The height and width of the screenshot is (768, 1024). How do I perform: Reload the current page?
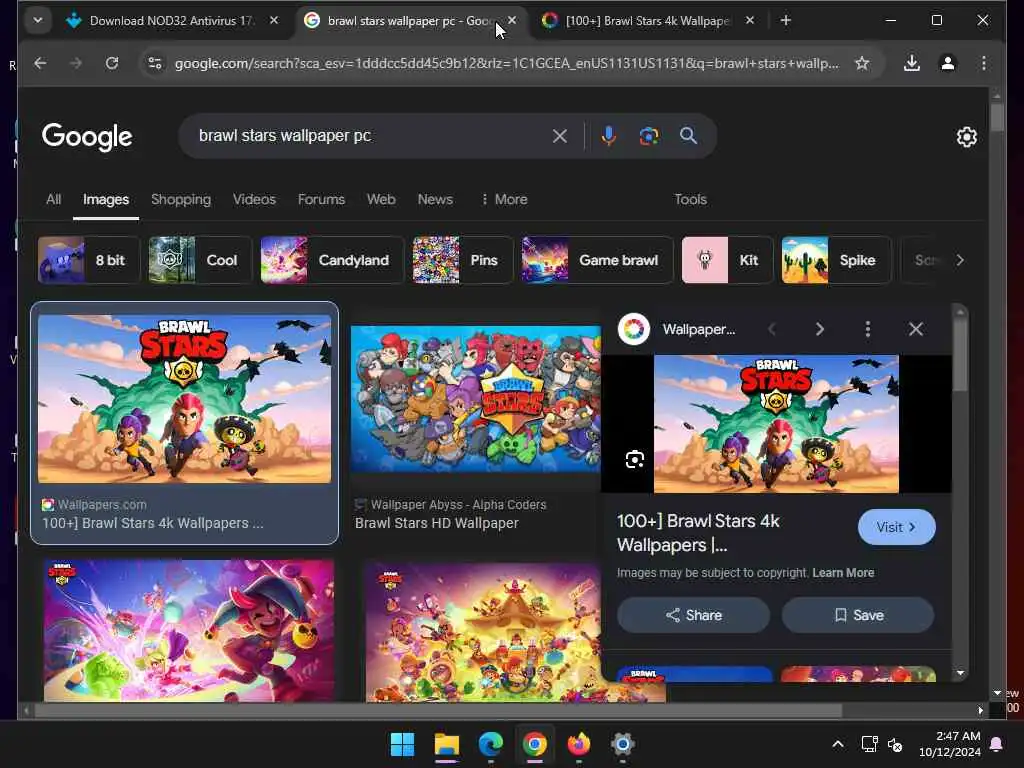click(x=112, y=63)
